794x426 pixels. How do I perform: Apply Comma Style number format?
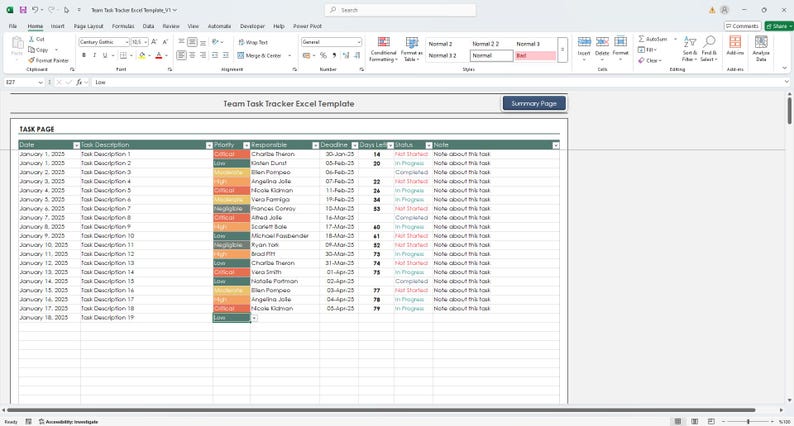(x=334, y=55)
